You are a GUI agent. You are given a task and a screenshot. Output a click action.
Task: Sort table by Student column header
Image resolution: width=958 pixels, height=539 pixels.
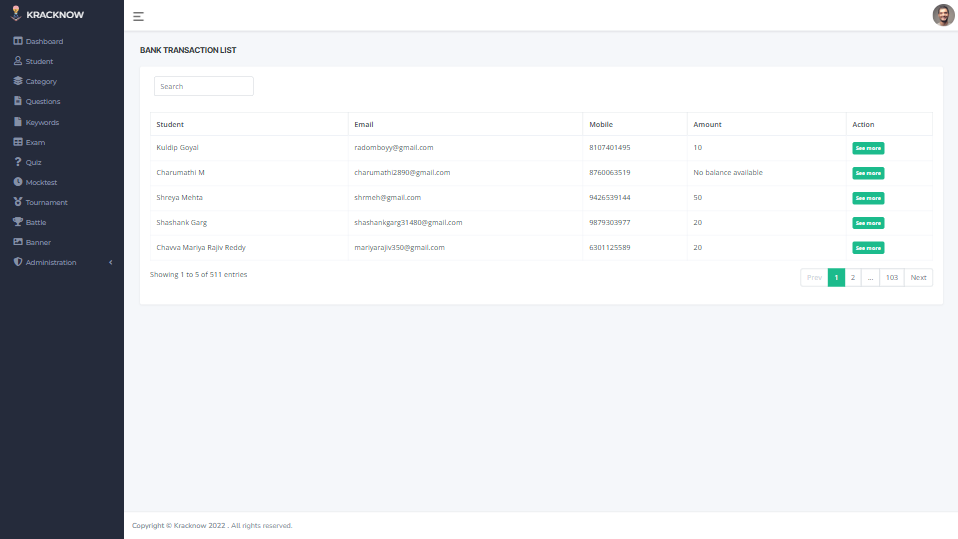tap(170, 124)
